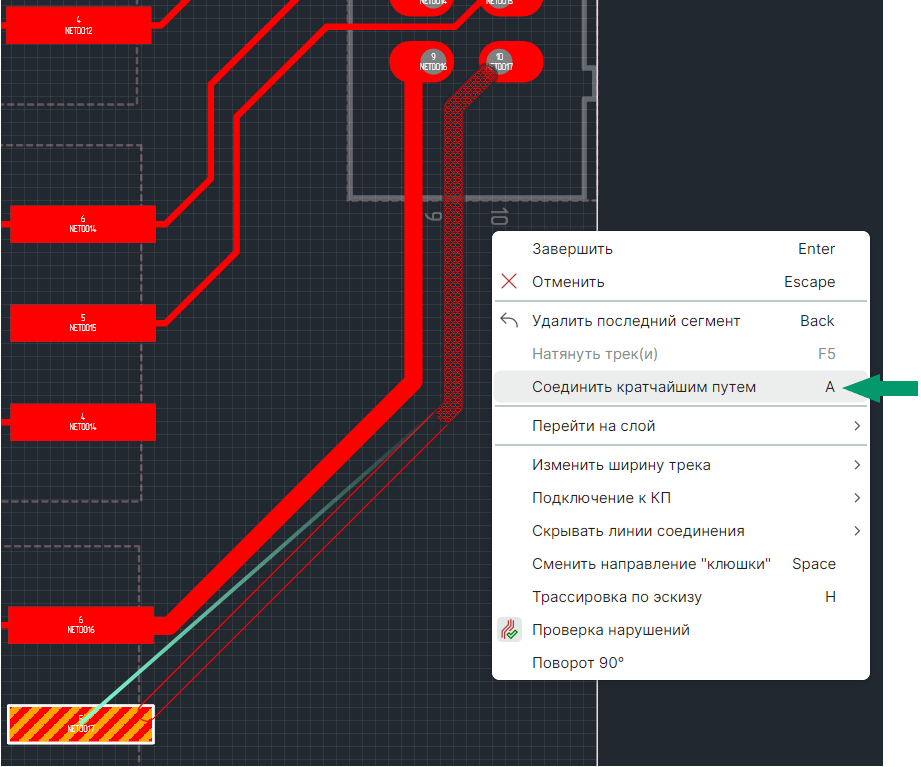The width and height of the screenshot is (921, 767).
Task: Select Соединить кратчайшим путем menu item
Action: pyautogui.click(x=644, y=387)
